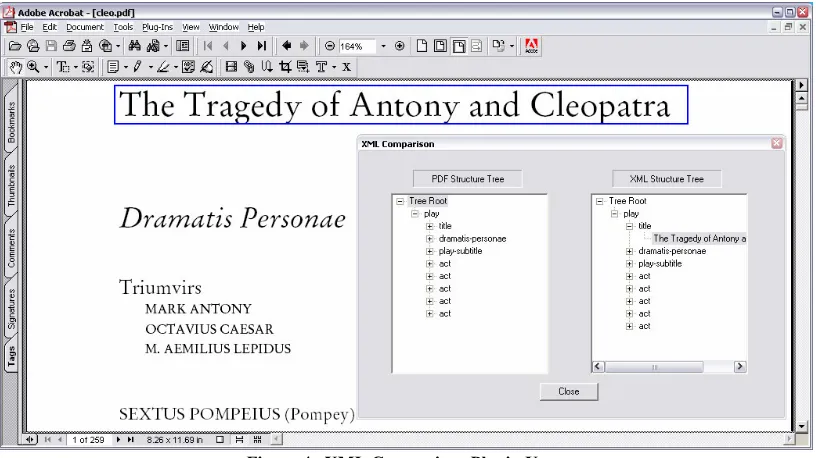Open the File menu
This screenshot has height=458, width=816.
27,27
